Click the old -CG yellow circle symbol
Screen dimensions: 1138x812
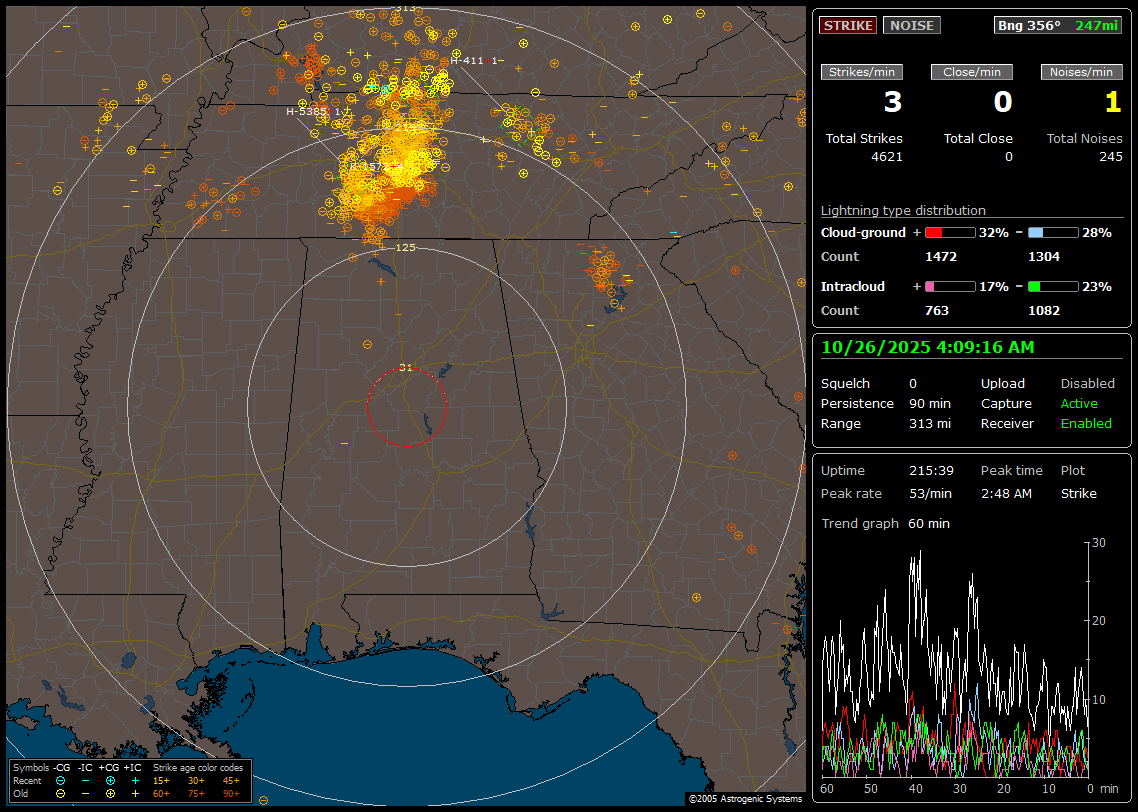[x=61, y=793]
